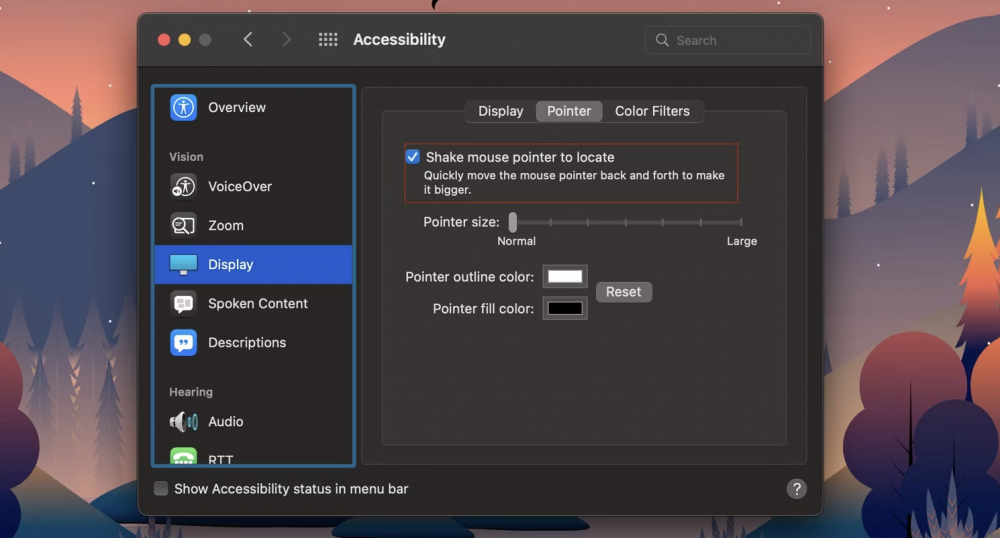Enable Show Accessibility status in menu bar

pos(161,489)
